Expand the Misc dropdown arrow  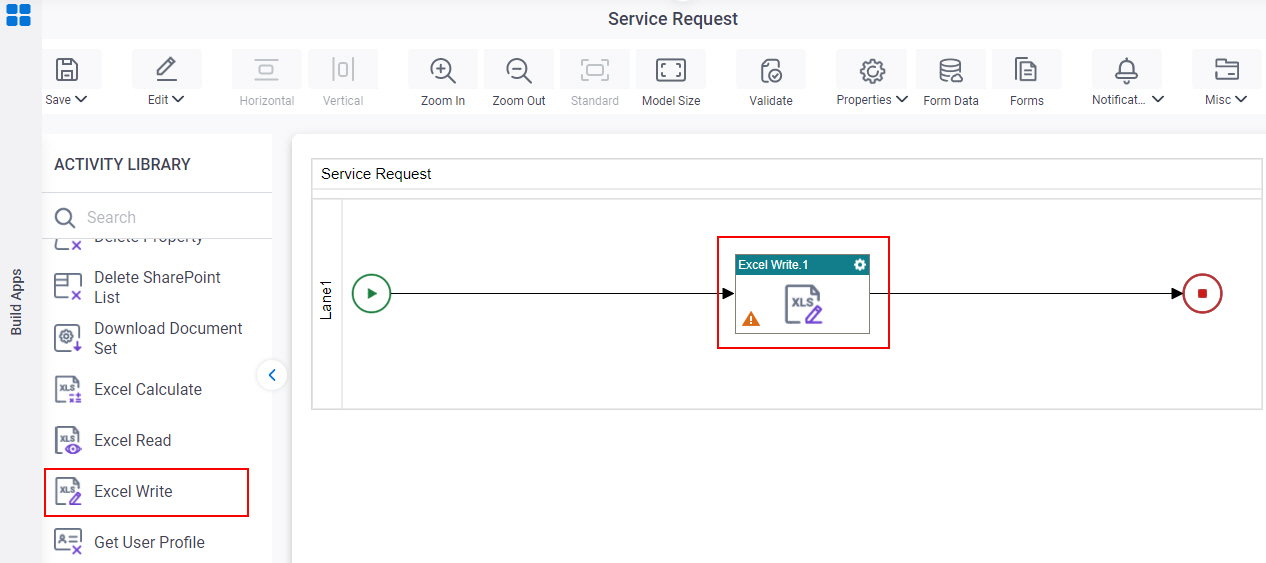(1241, 99)
